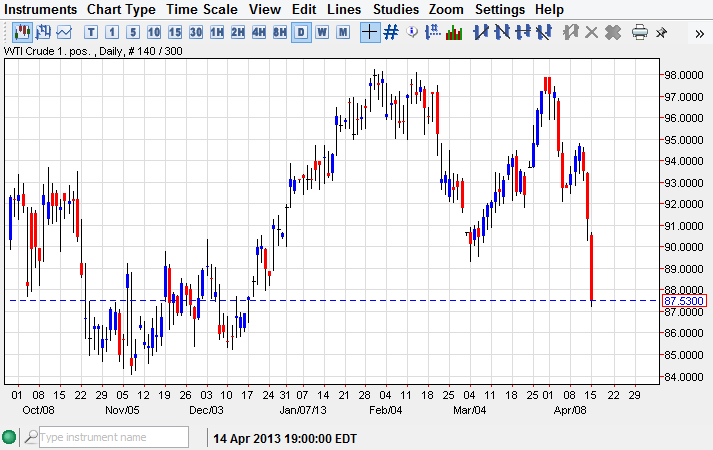Click the 14 Apr 2013 19:00:00 EDT timestamp
This screenshot has width=713, height=450.
coord(285,439)
